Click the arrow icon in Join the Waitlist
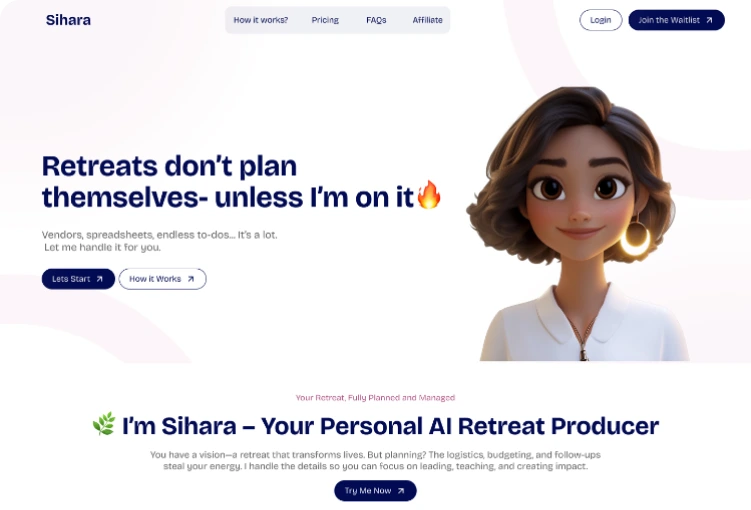 point(709,20)
